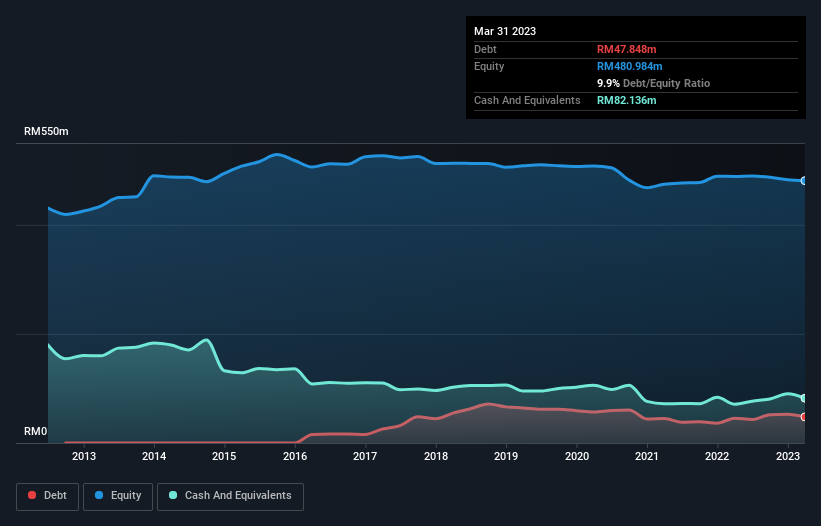Image resolution: width=821 pixels, height=526 pixels.
Task: Toggle the Cash And Equivalents legend button
Action: 230,496
